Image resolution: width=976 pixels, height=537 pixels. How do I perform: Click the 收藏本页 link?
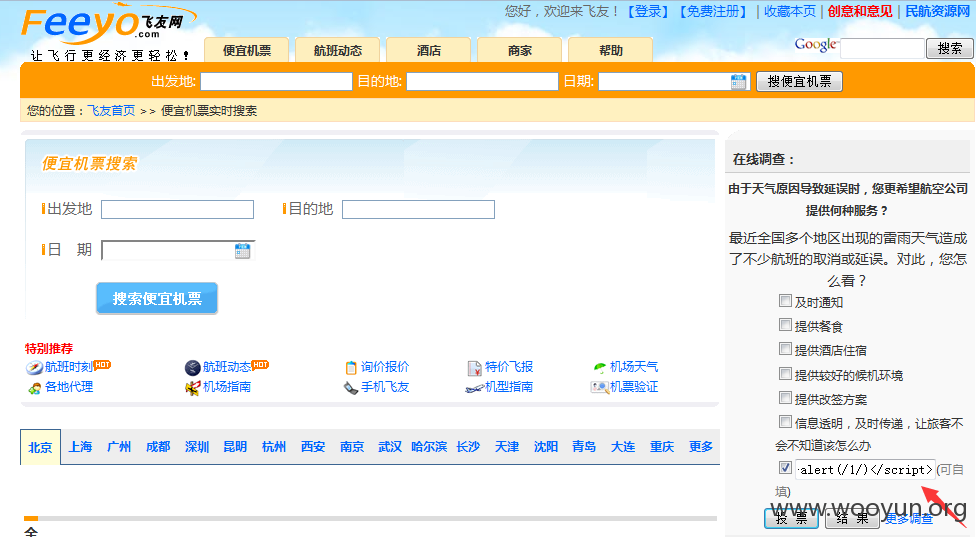[789, 11]
